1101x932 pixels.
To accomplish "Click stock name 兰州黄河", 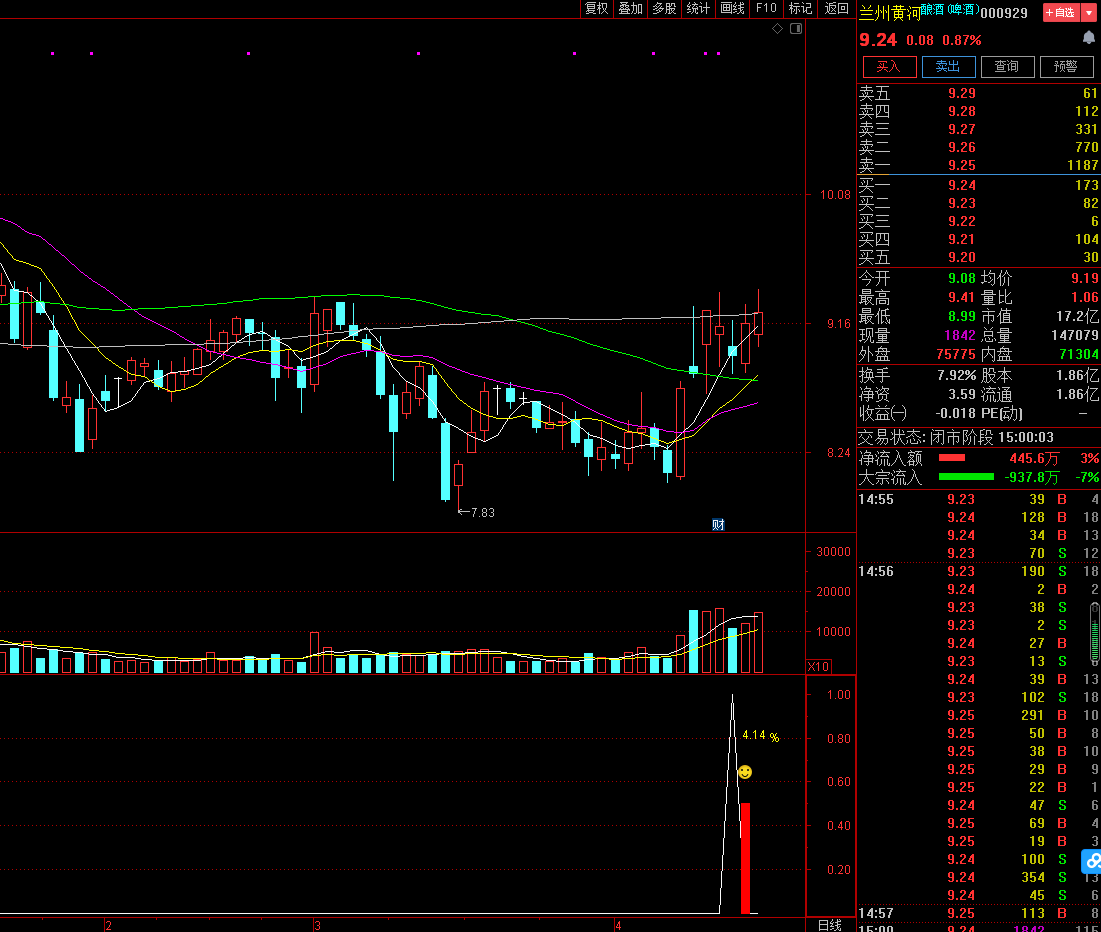I will tap(890, 13).
